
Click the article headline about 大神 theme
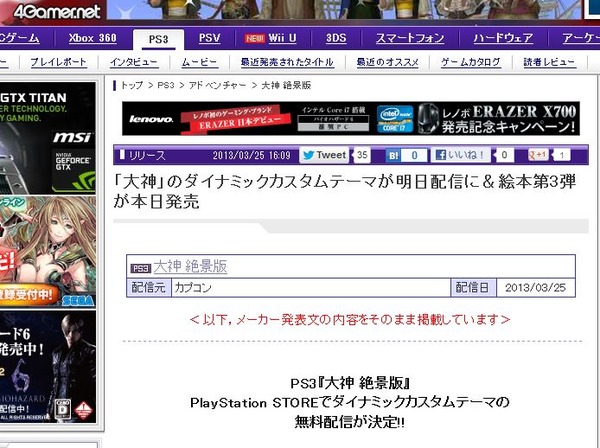pos(344,191)
